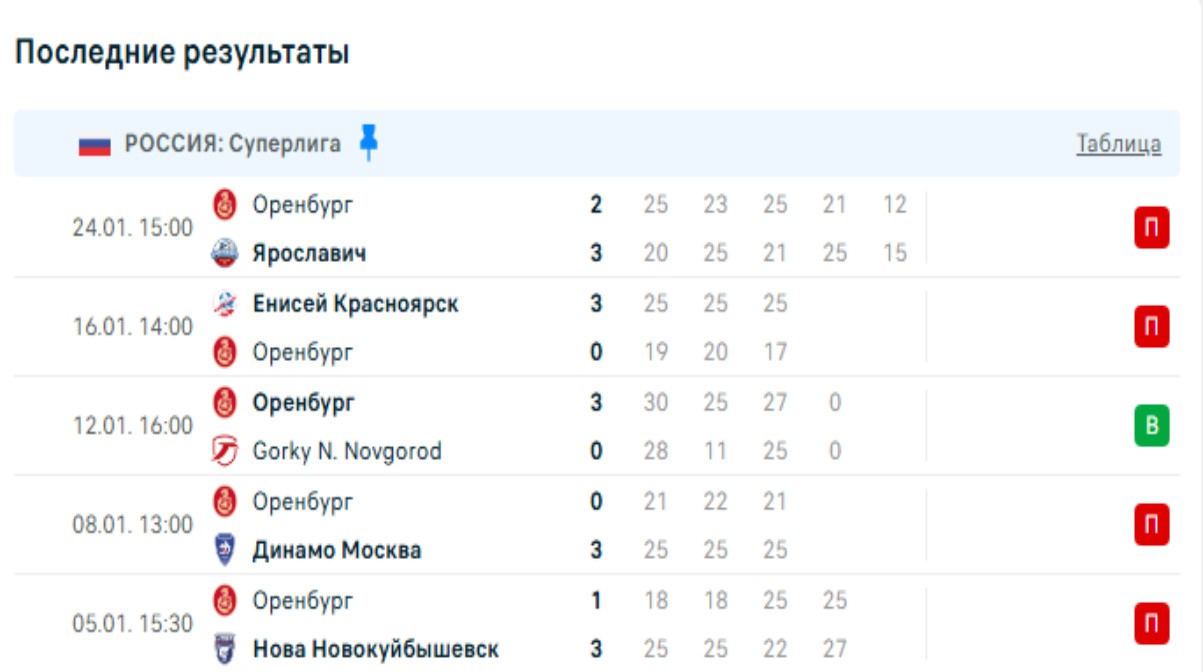Click the Динамо Москва team logo
Screen dimensions: 1203x672
click(x=226, y=550)
